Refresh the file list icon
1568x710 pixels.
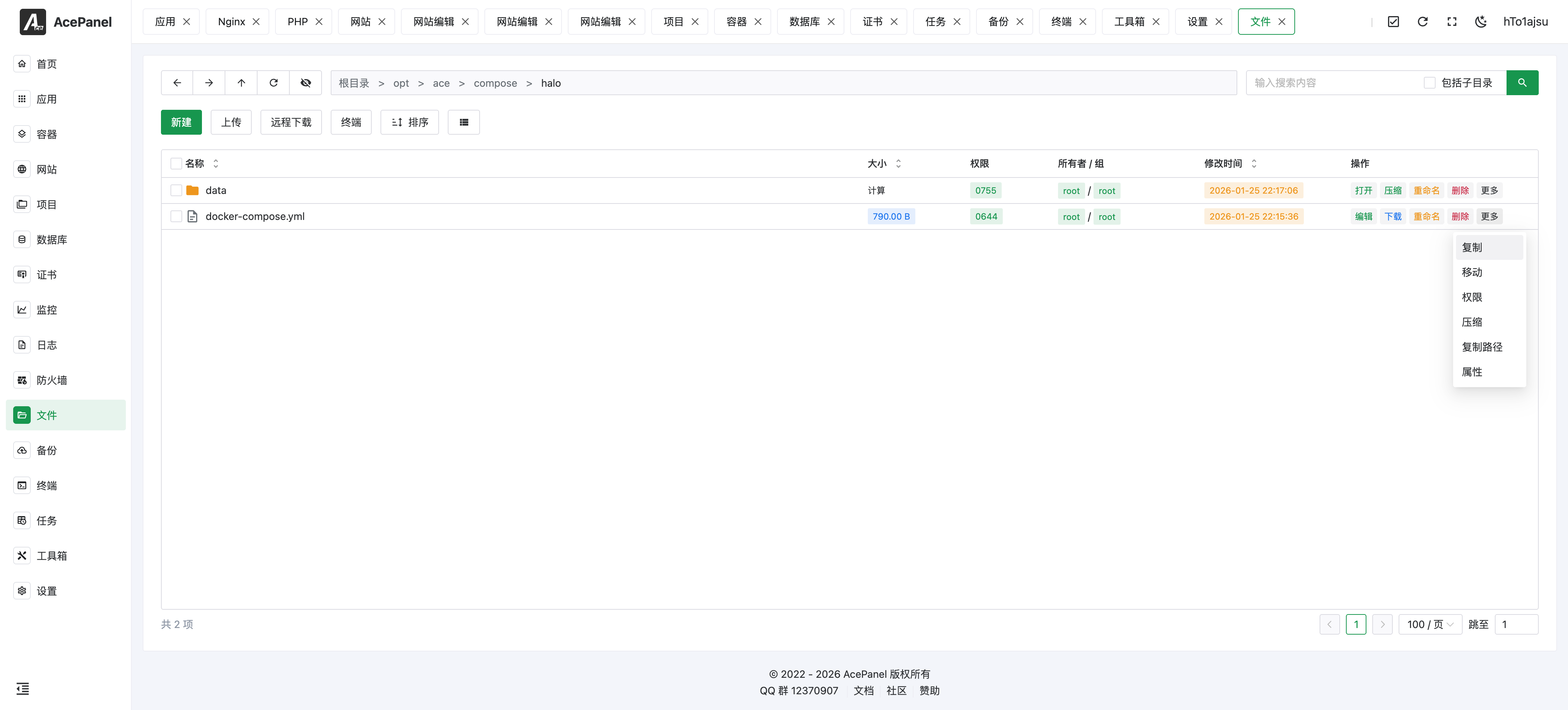click(273, 83)
